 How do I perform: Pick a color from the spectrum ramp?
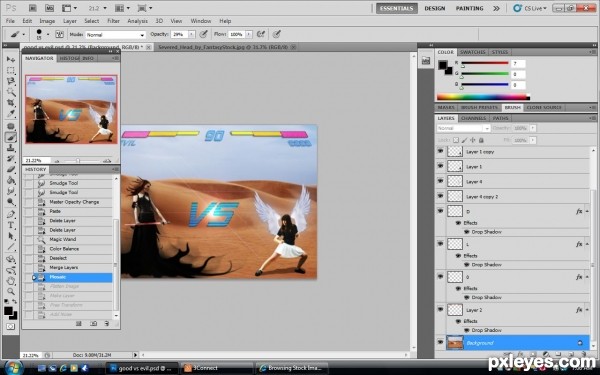coord(483,97)
